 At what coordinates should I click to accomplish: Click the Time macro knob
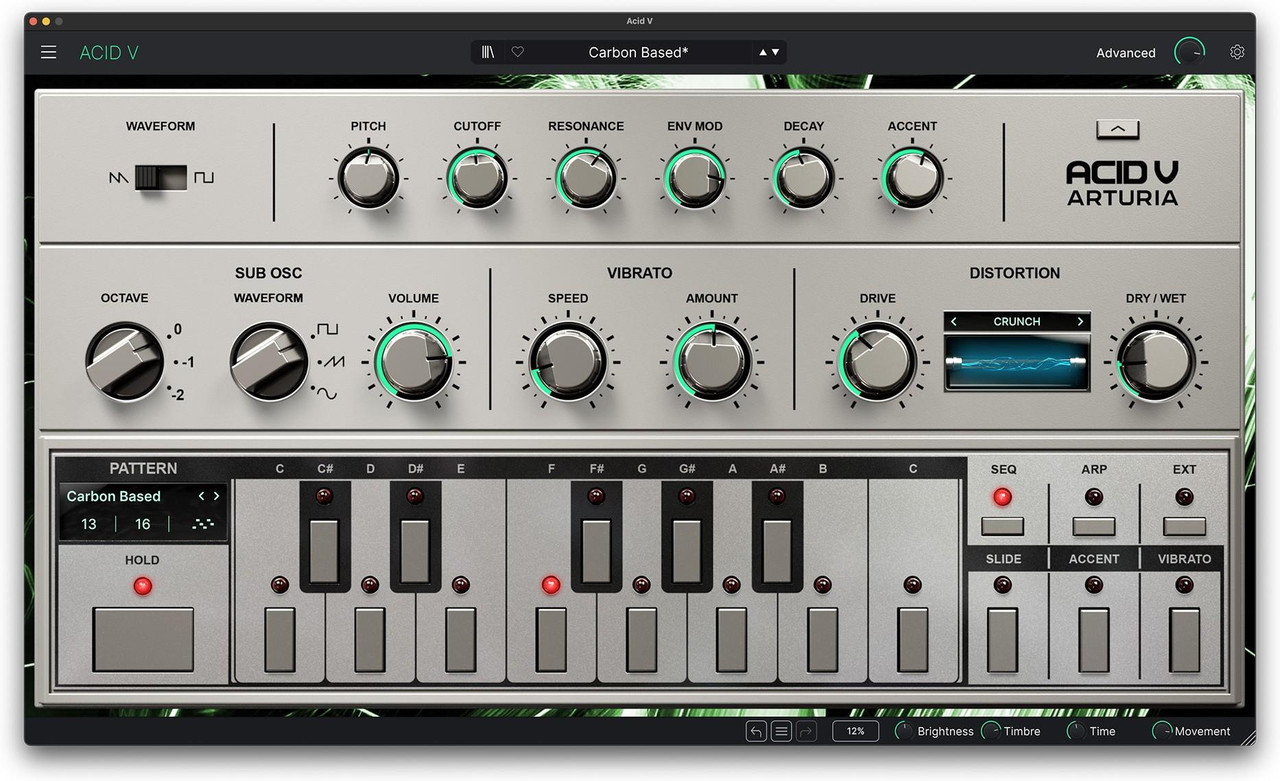[x=1076, y=731]
